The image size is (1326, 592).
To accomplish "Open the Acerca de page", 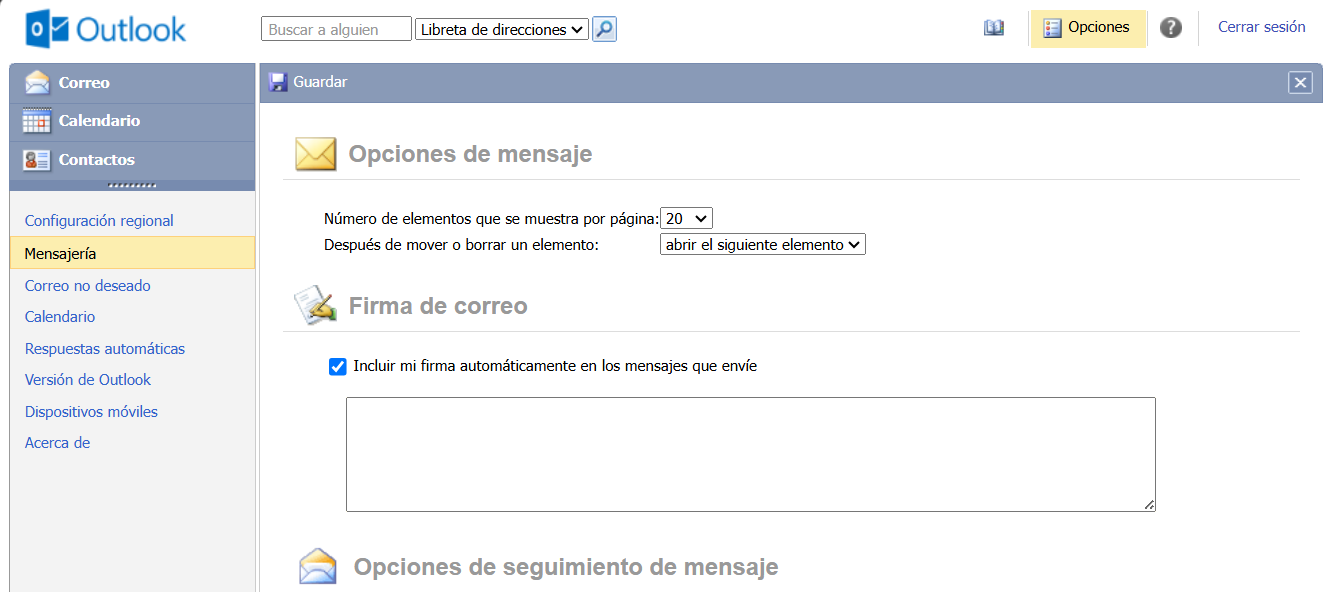I will click(57, 443).
